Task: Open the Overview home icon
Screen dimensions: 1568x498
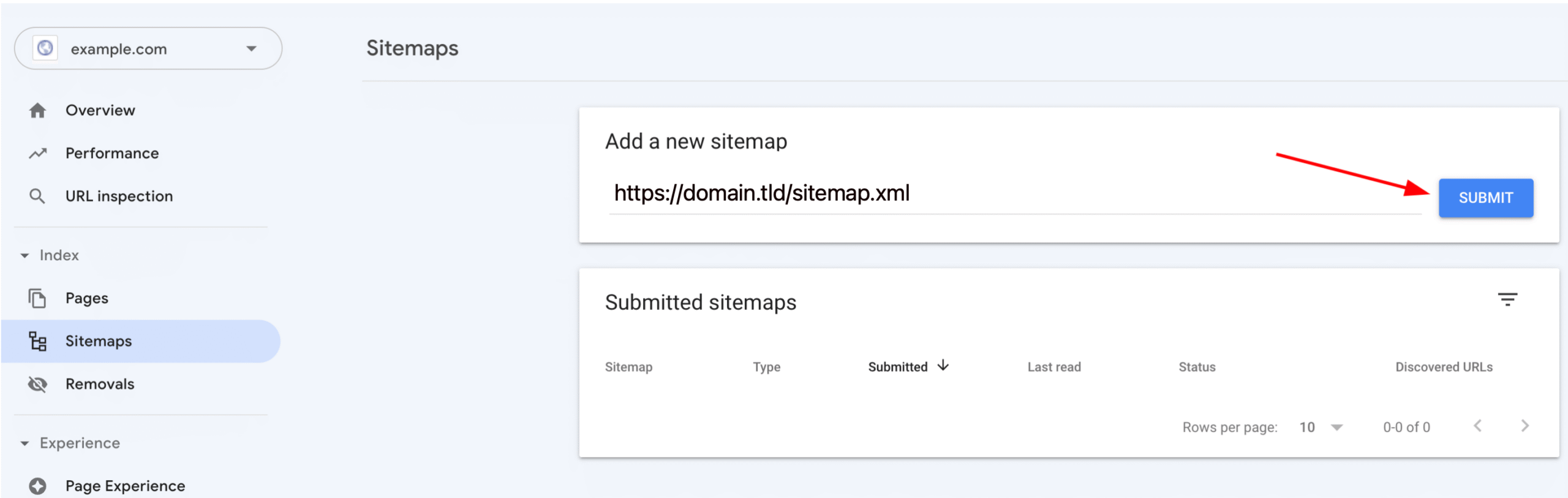Action: pos(38,110)
